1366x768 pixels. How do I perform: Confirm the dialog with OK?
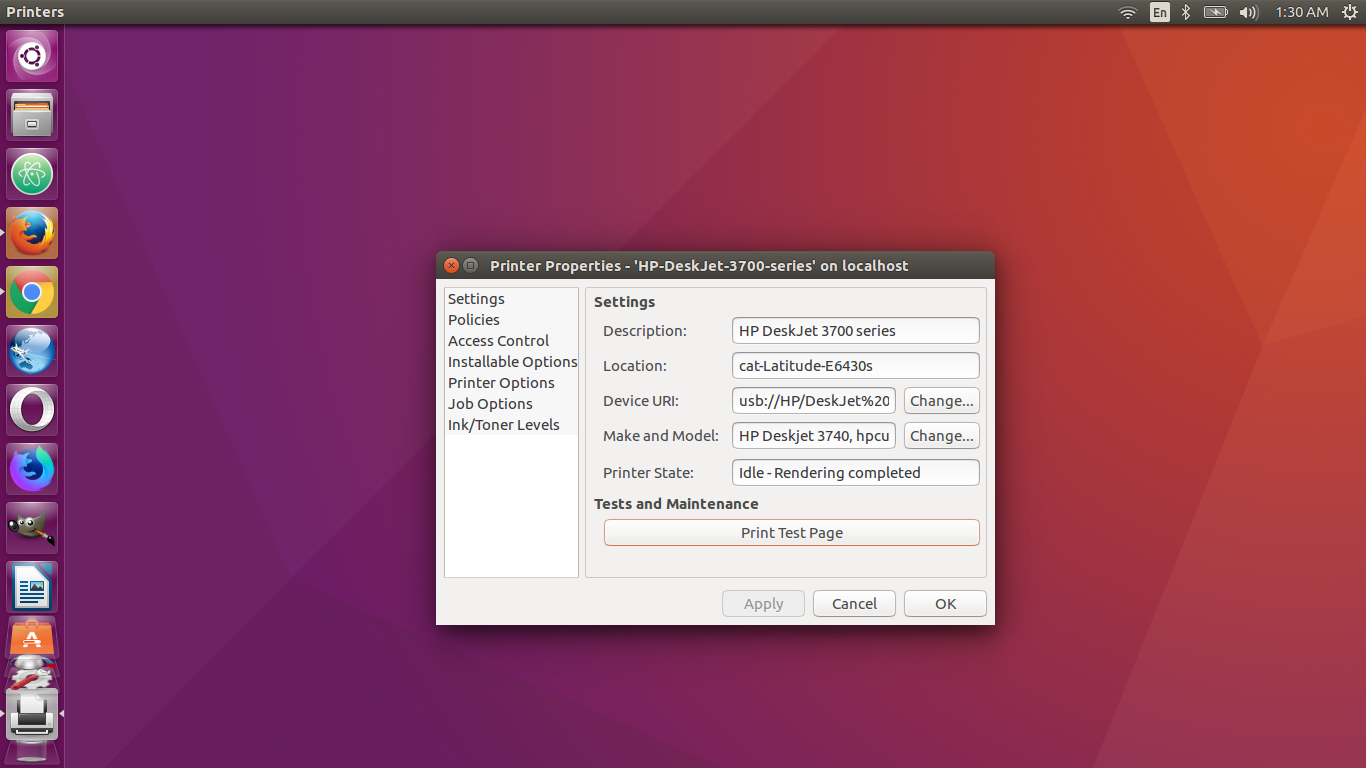pyautogui.click(x=946, y=604)
